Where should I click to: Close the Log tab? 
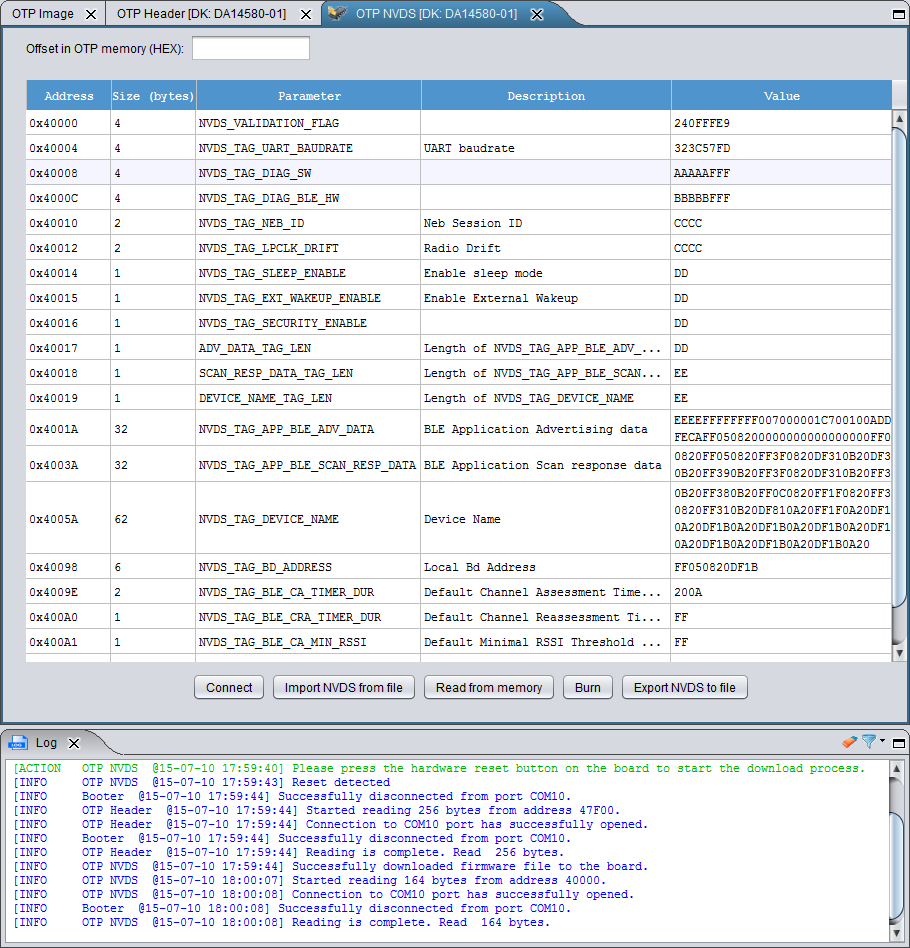74,743
